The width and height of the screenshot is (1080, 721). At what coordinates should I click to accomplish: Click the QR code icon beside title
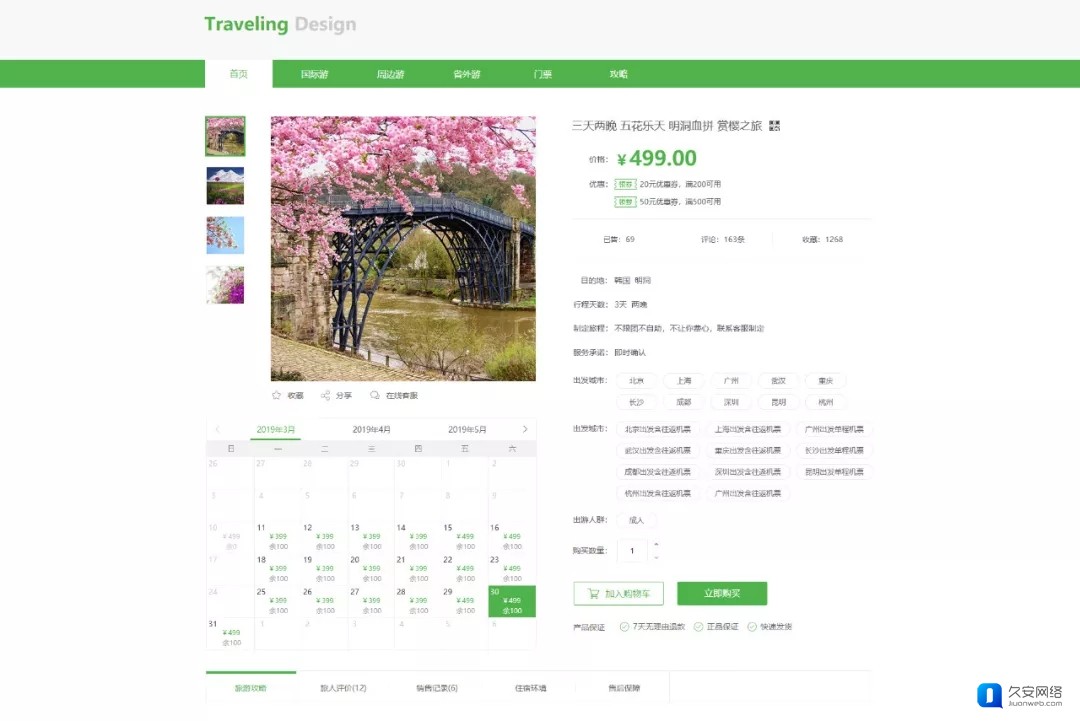pos(774,126)
